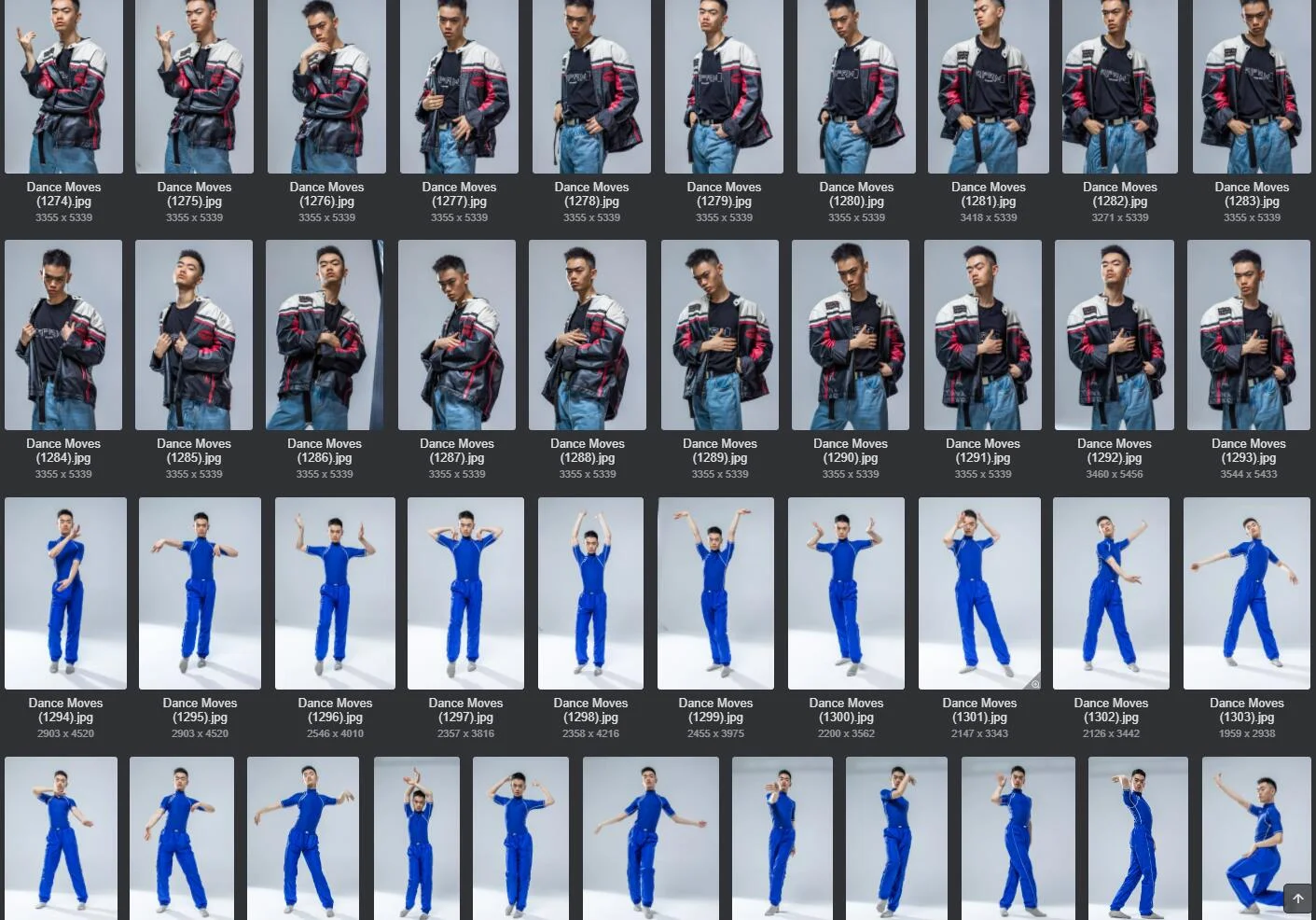The height and width of the screenshot is (920, 1316).
Task: Select the resolution label "3460 x 5456"
Action: (1115, 474)
